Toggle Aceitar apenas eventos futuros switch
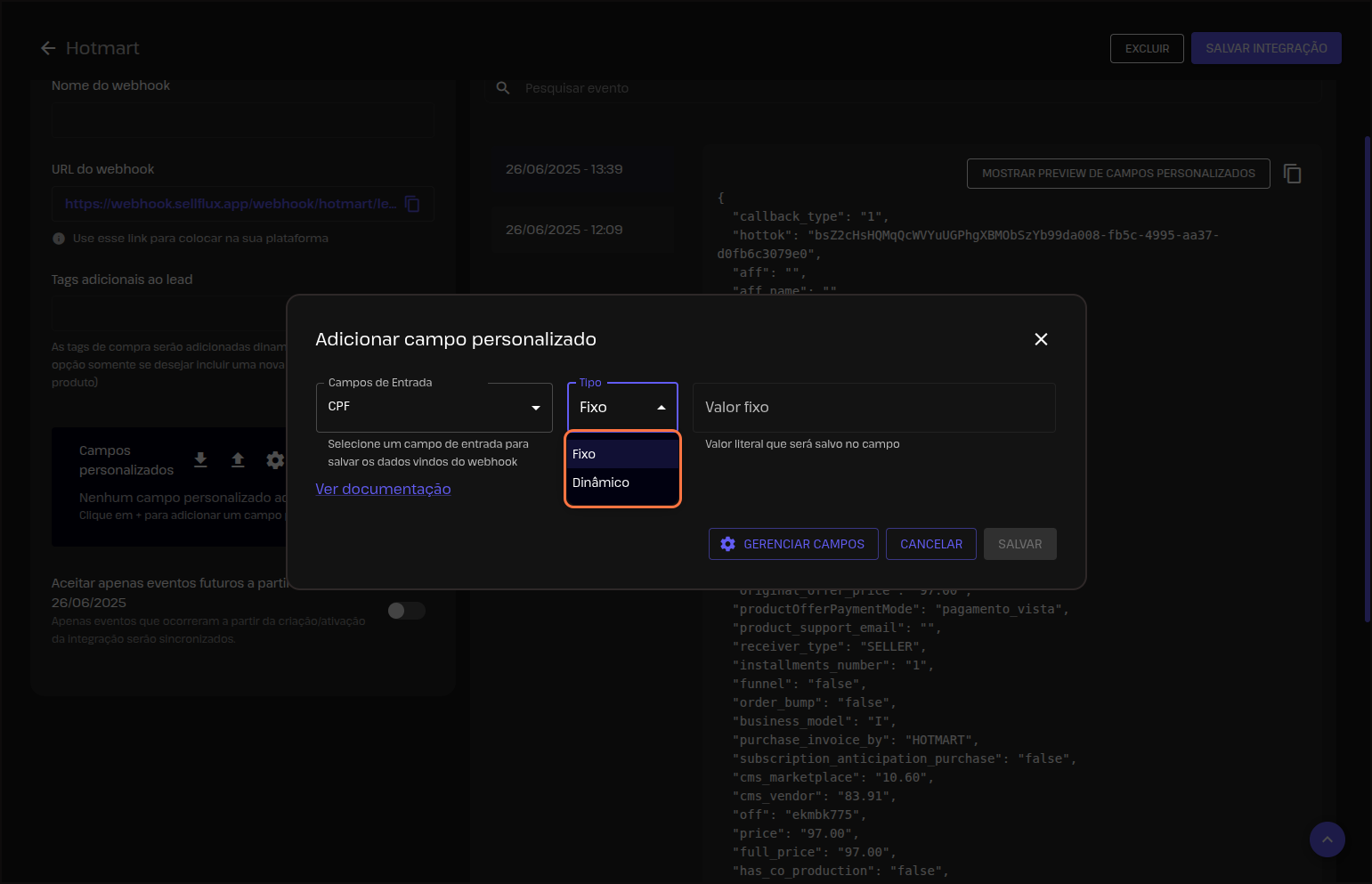This screenshot has height=884, width=1372. pyautogui.click(x=407, y=611)
